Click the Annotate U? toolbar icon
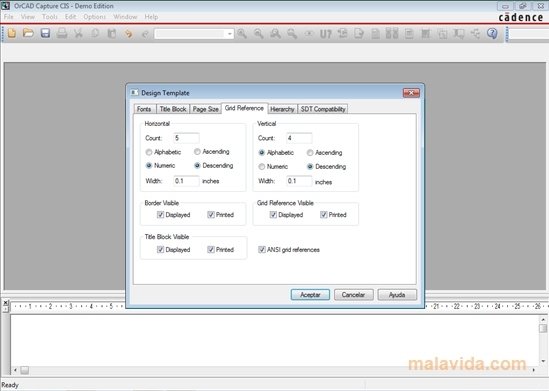 326,34
